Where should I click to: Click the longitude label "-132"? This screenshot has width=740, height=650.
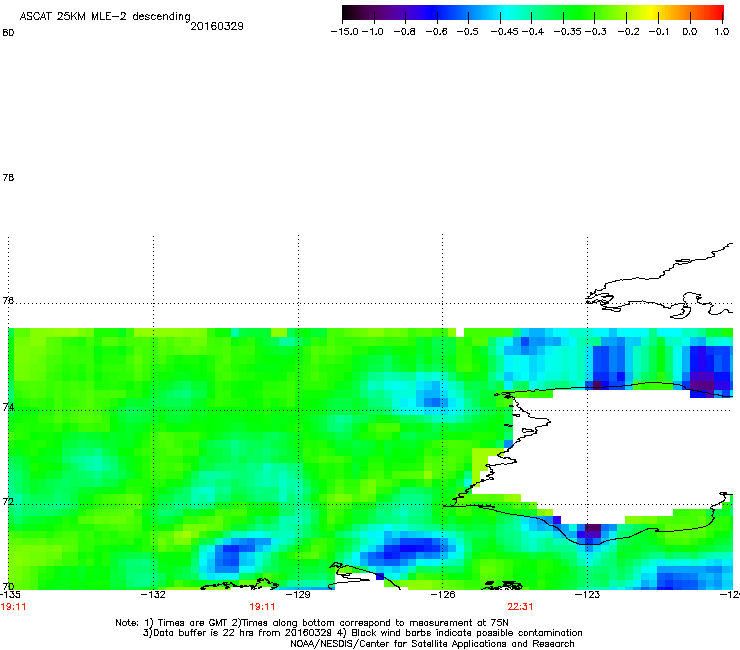(x=153, y=594)
